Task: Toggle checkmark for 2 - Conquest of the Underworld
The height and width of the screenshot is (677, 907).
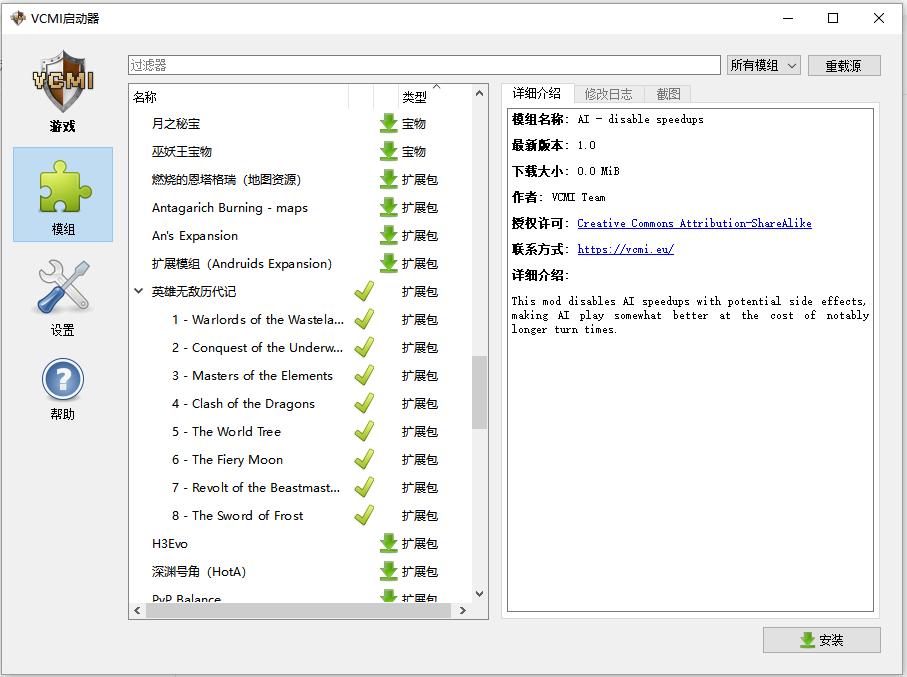Action: coord(364,347)
